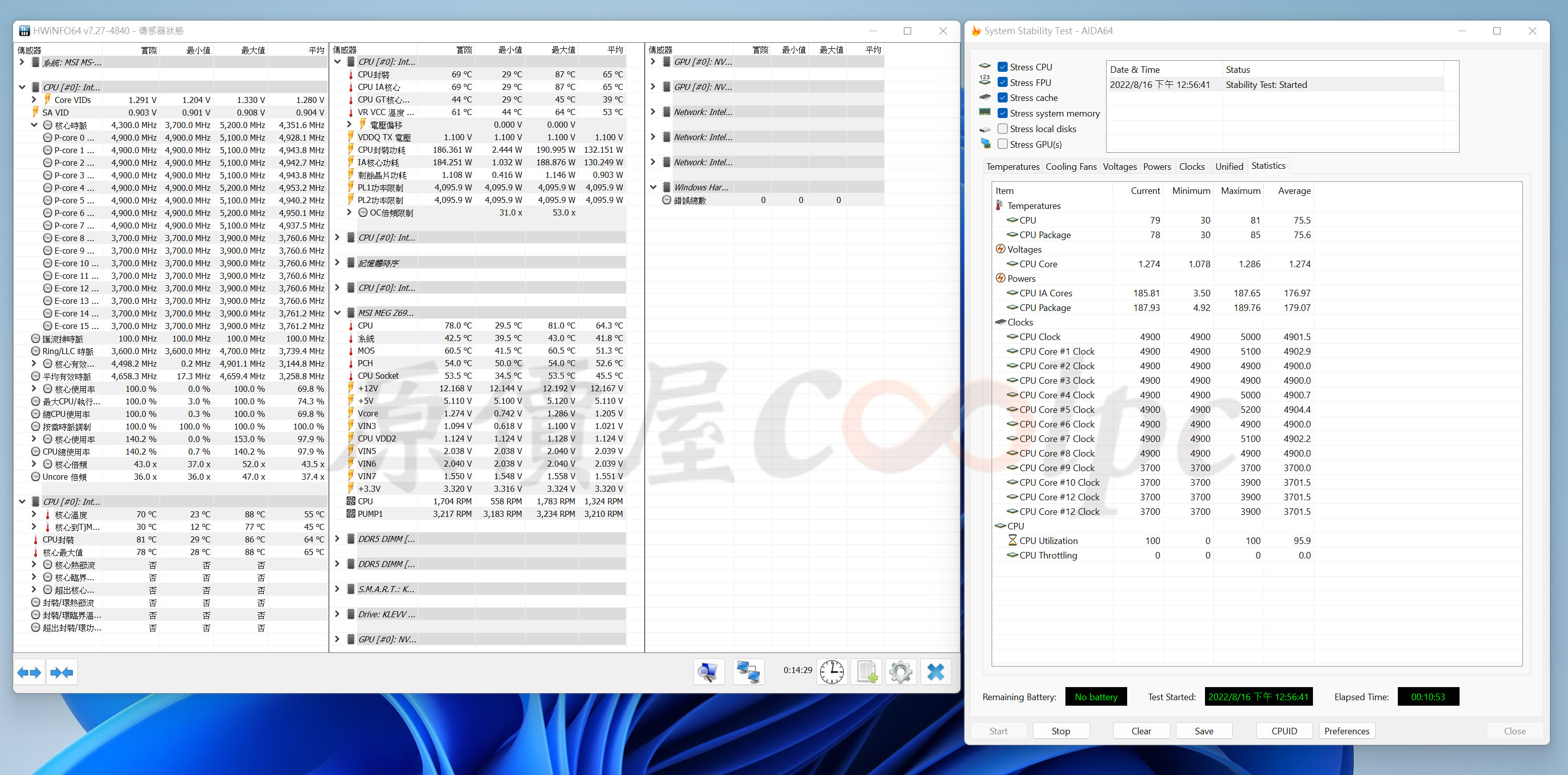Click the 00:10:53 elapsed time field
1568x775 pixels.
pyautogui.click(x=1427, y=697)
